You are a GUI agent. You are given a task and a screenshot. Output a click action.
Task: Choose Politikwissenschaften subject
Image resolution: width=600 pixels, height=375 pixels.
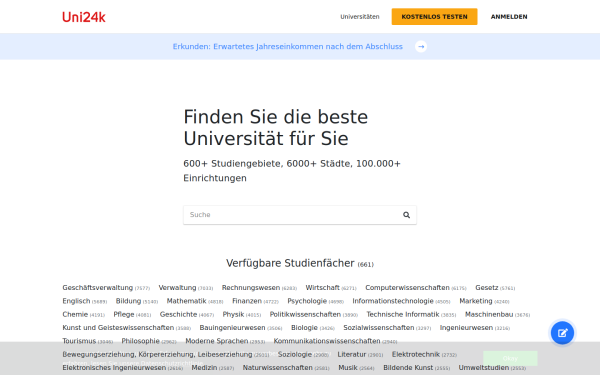tap(305, 315)
